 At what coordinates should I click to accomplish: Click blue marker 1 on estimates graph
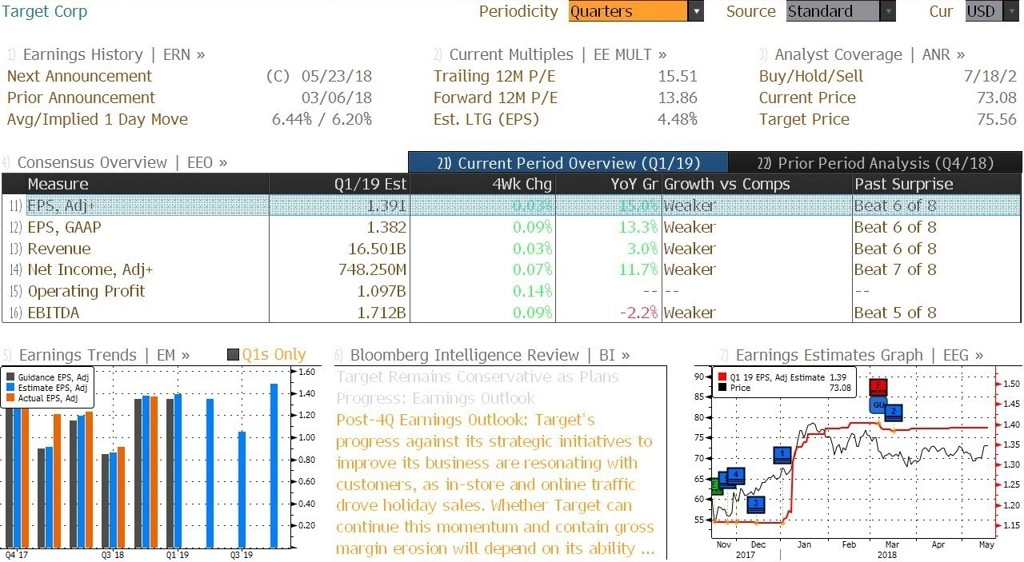782,454
